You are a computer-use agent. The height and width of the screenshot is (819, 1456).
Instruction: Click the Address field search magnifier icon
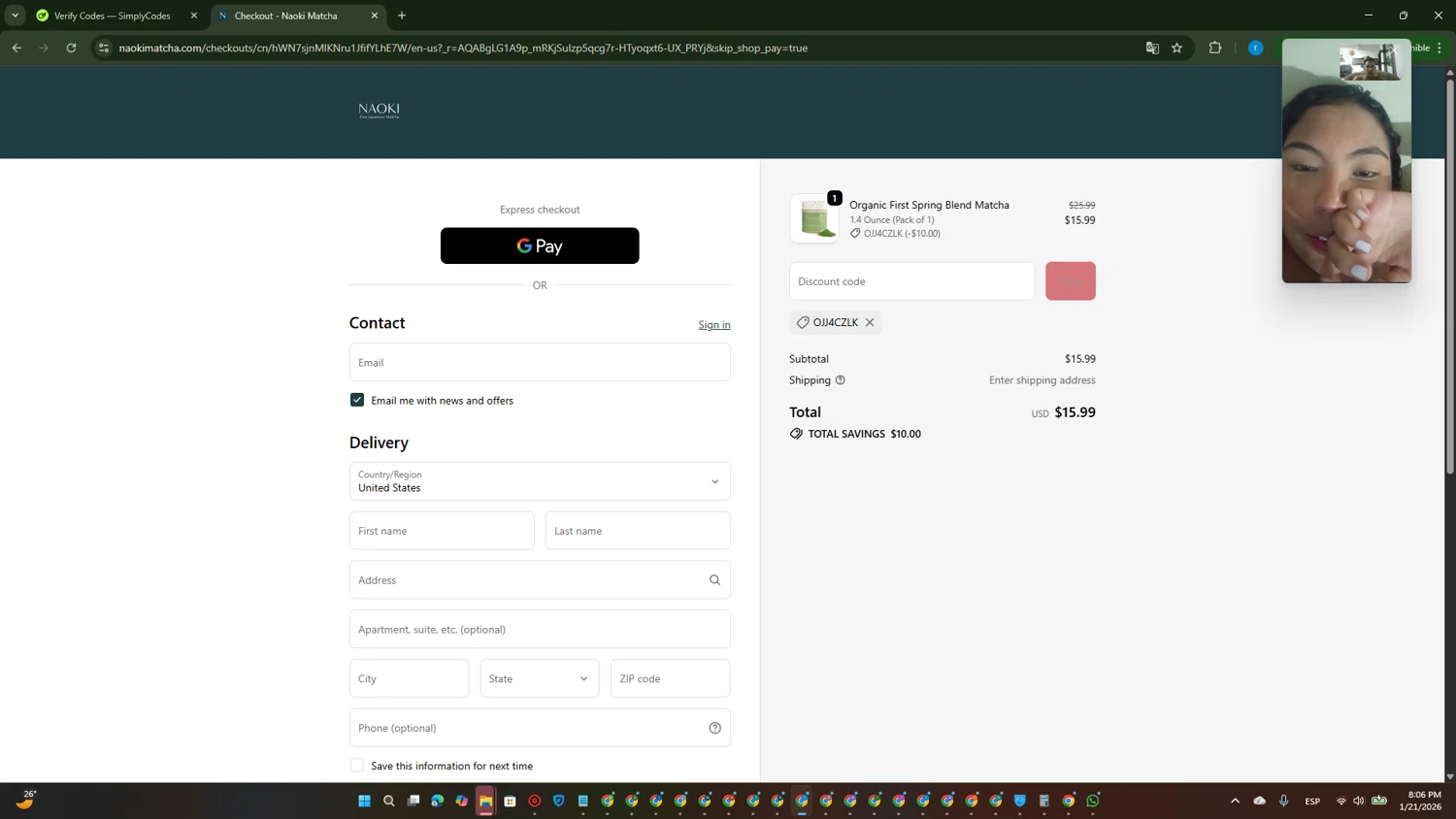(x=714, y=580)
